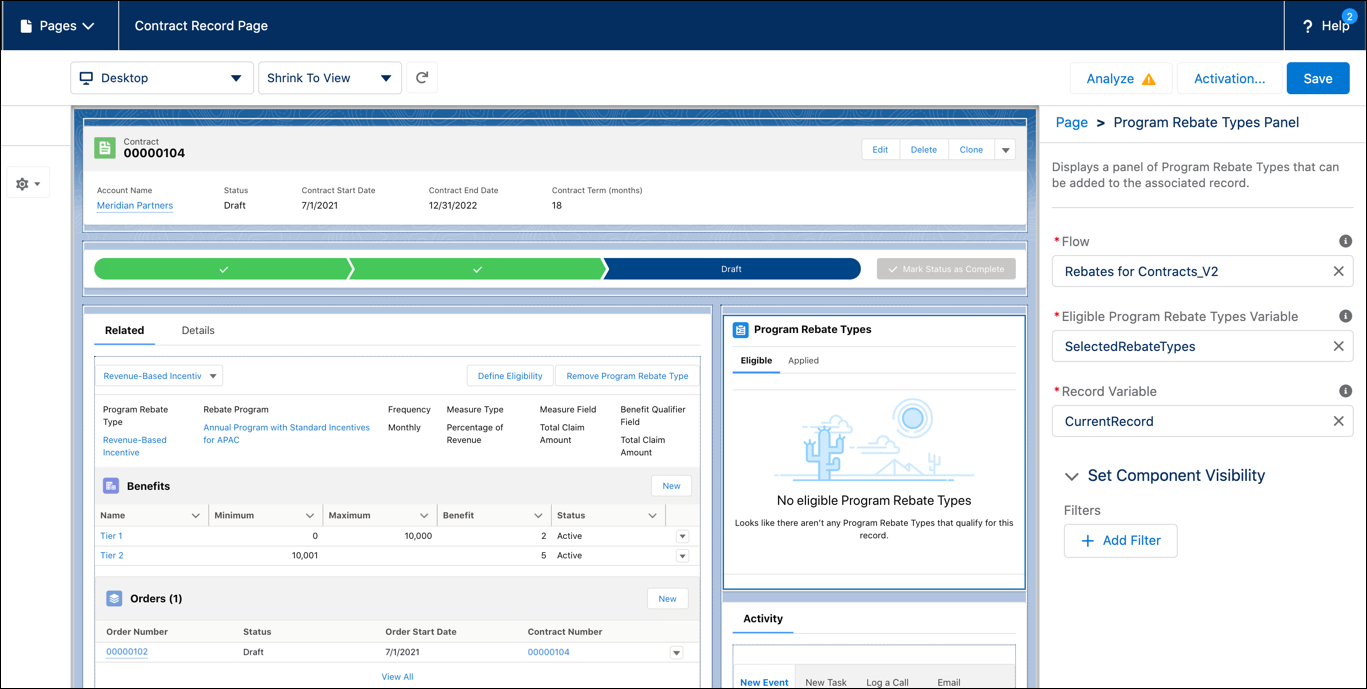Click the Benefits related list icon
Screen dimensions: 1367x689
point(112,485)
